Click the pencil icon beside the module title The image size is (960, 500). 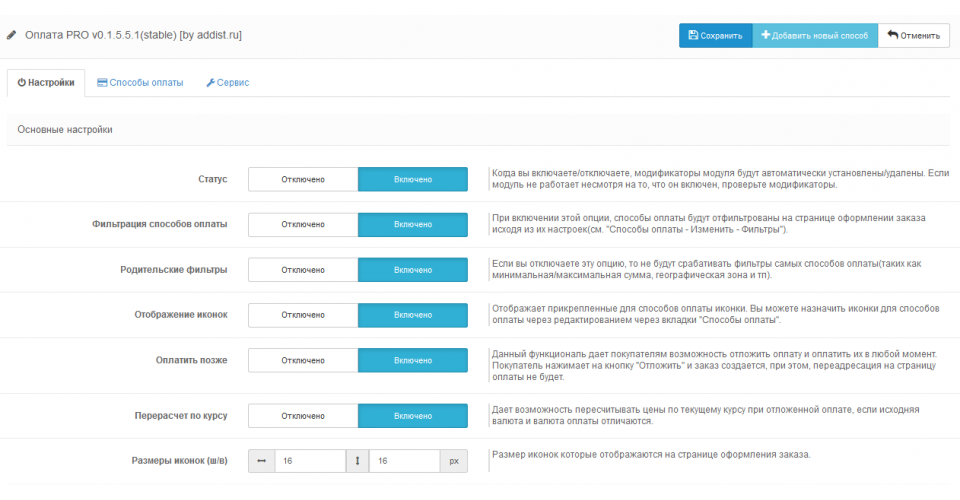coord(12,35)
